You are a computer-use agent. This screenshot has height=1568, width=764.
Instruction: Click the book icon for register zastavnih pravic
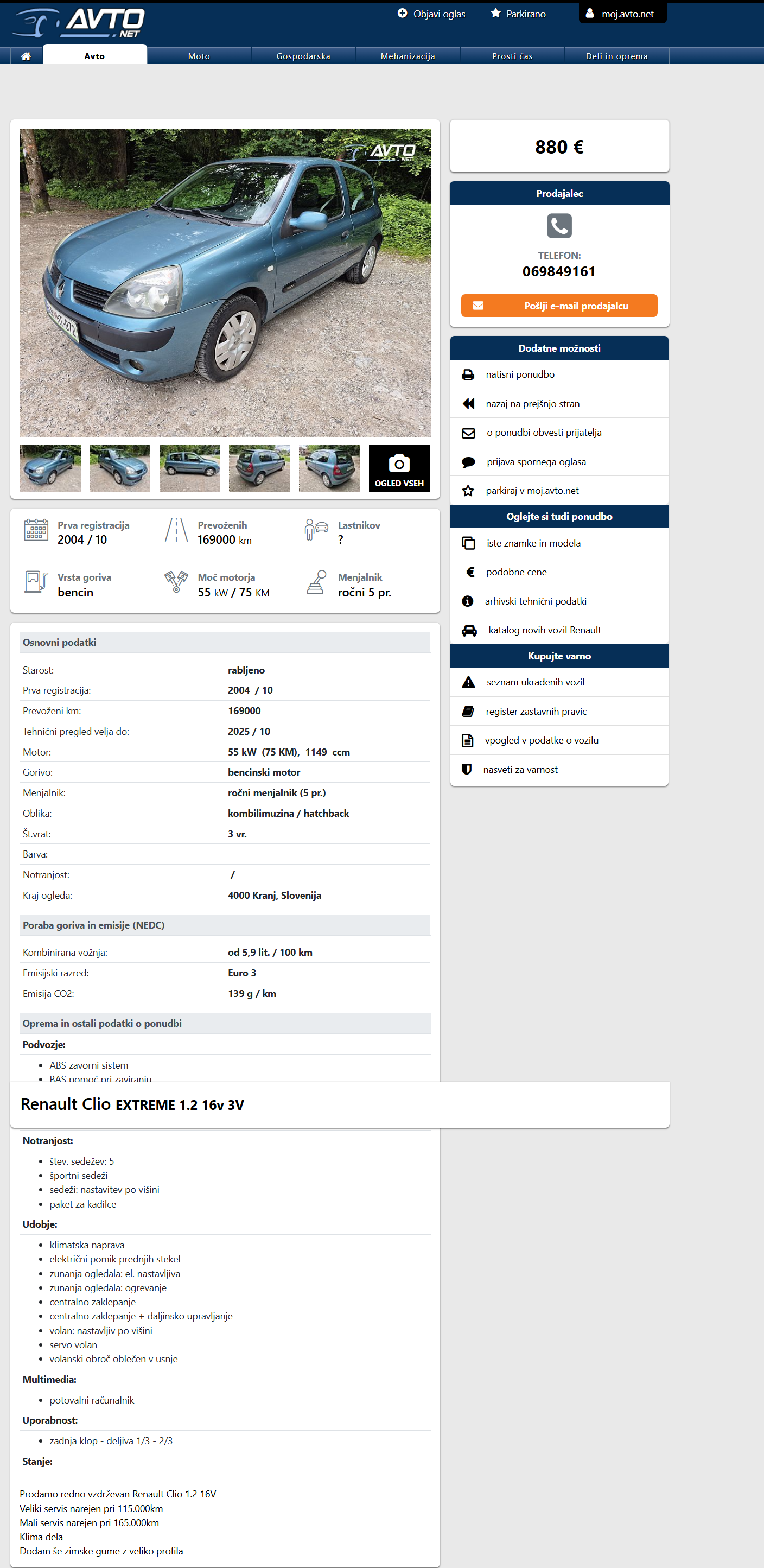click(468, 712)
